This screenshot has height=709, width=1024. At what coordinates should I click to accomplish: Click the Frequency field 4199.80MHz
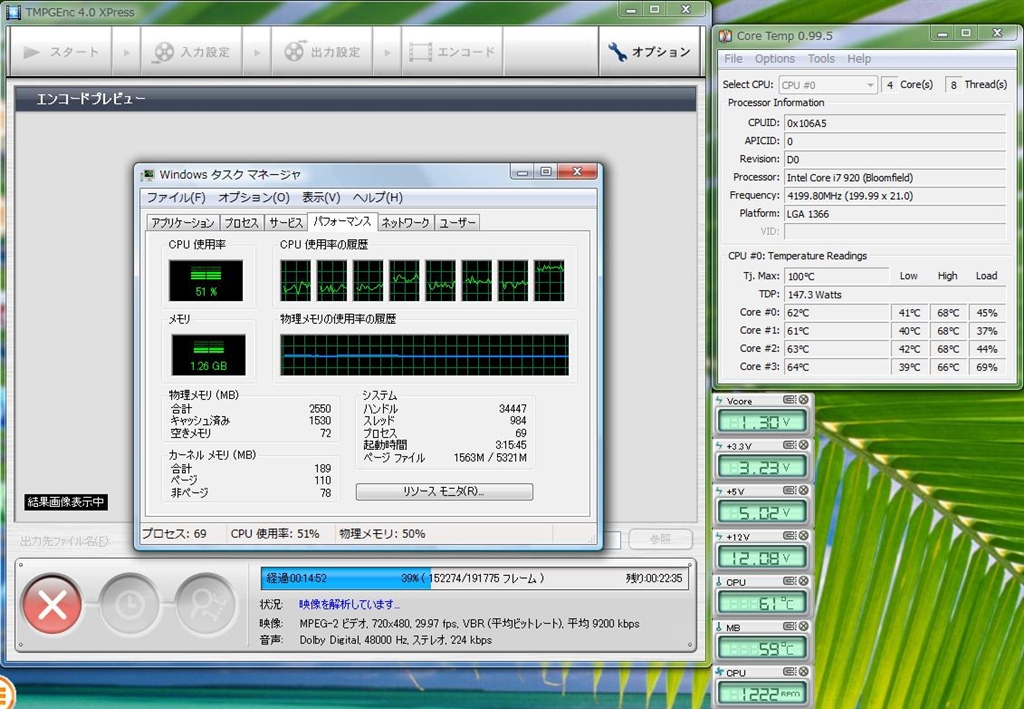point(895,196)
